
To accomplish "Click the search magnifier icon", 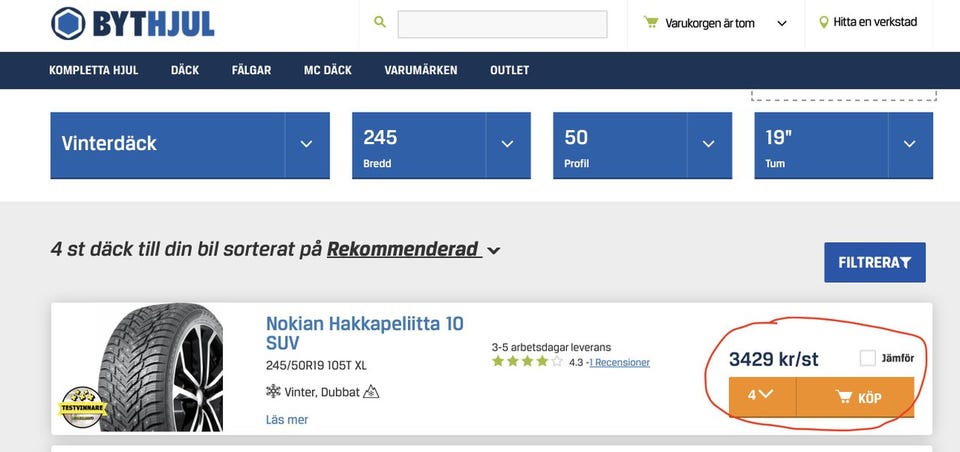I will [380, 22].
